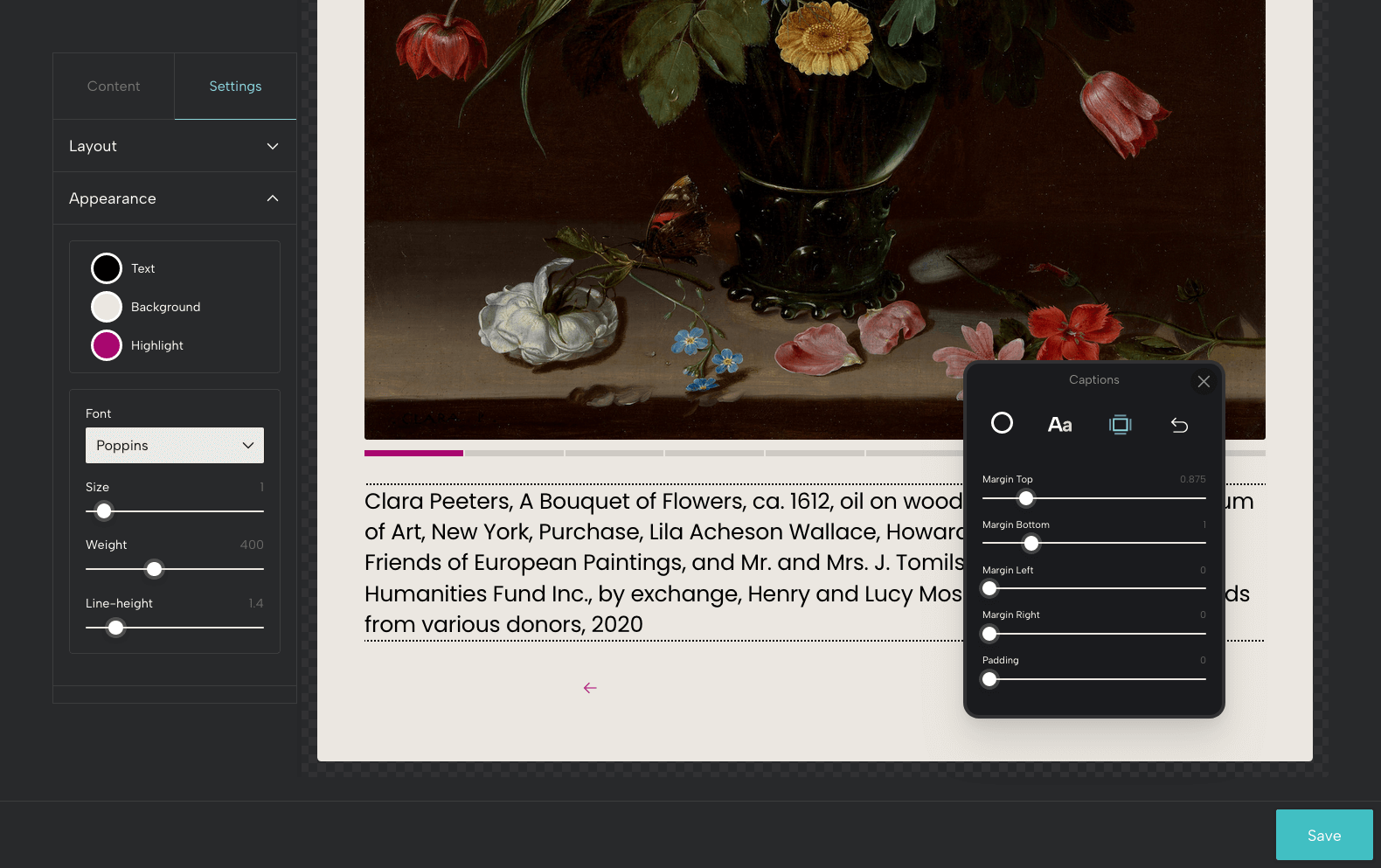Pick the magenta Highlight color swatch

107,345
